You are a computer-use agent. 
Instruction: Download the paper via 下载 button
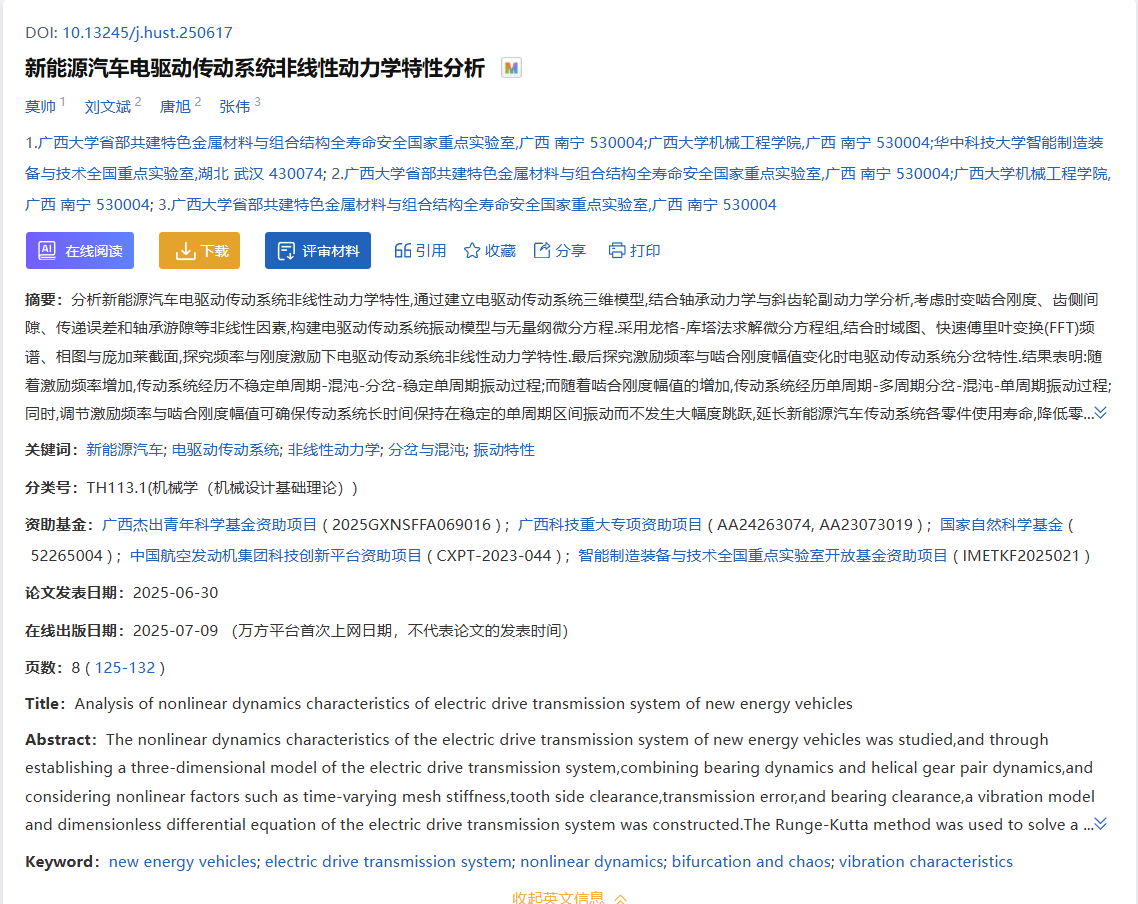200,251
